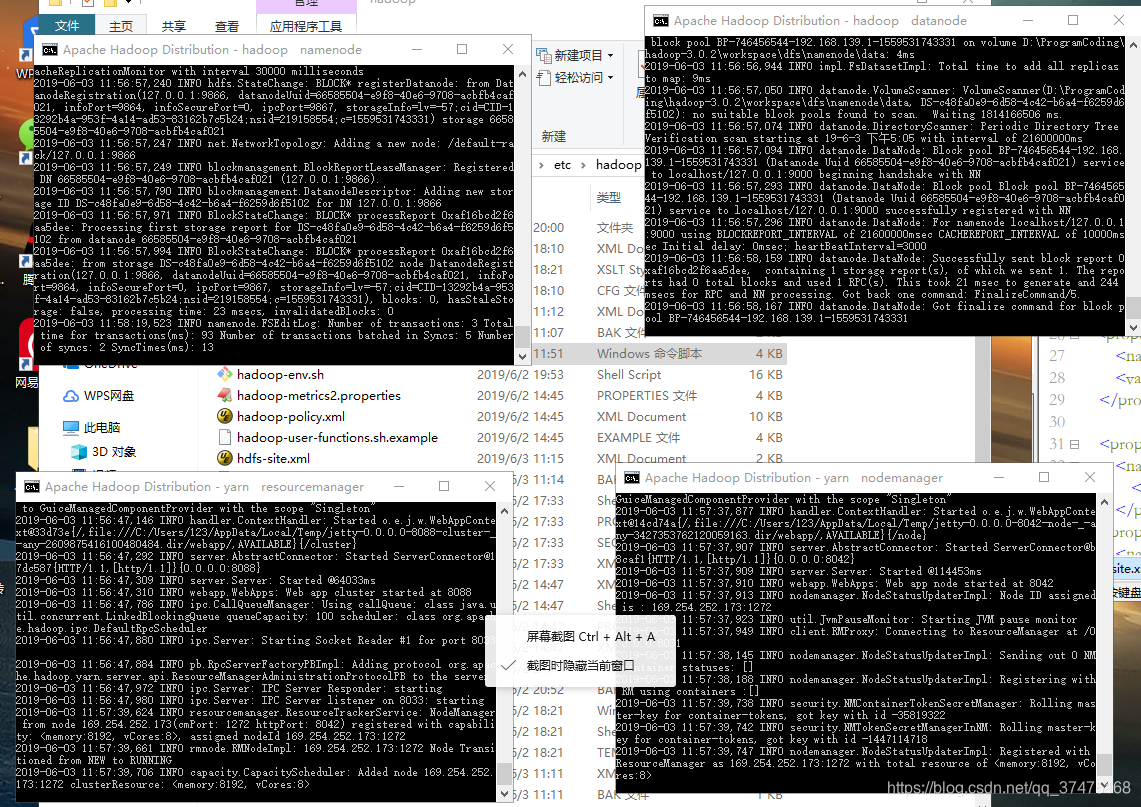Click the cmd icon in namenode window title
This screenshot has width=1141, height=807.
[49, 49]
